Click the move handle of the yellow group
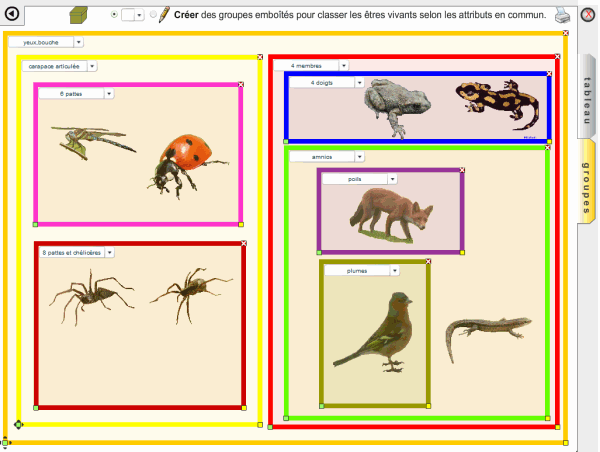600x452 pixels. point(18,424)
